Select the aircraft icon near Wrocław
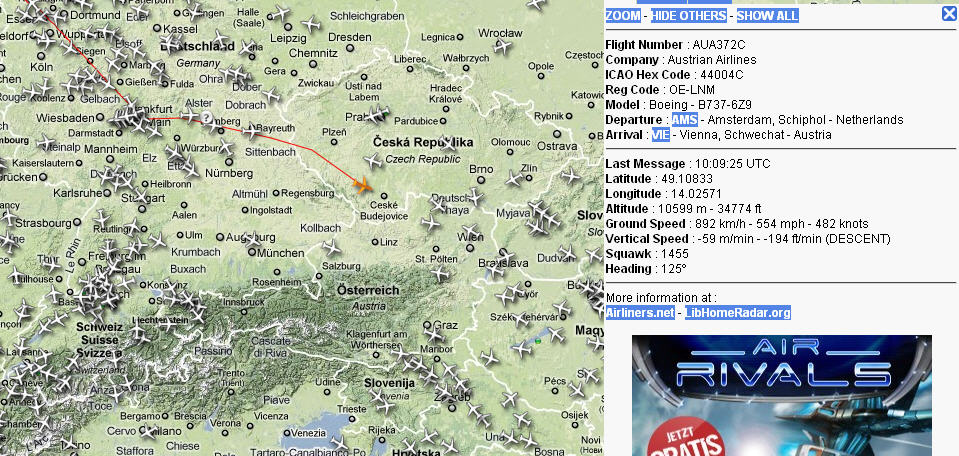This screenshot has width=959, height=456. click(503, 46)
